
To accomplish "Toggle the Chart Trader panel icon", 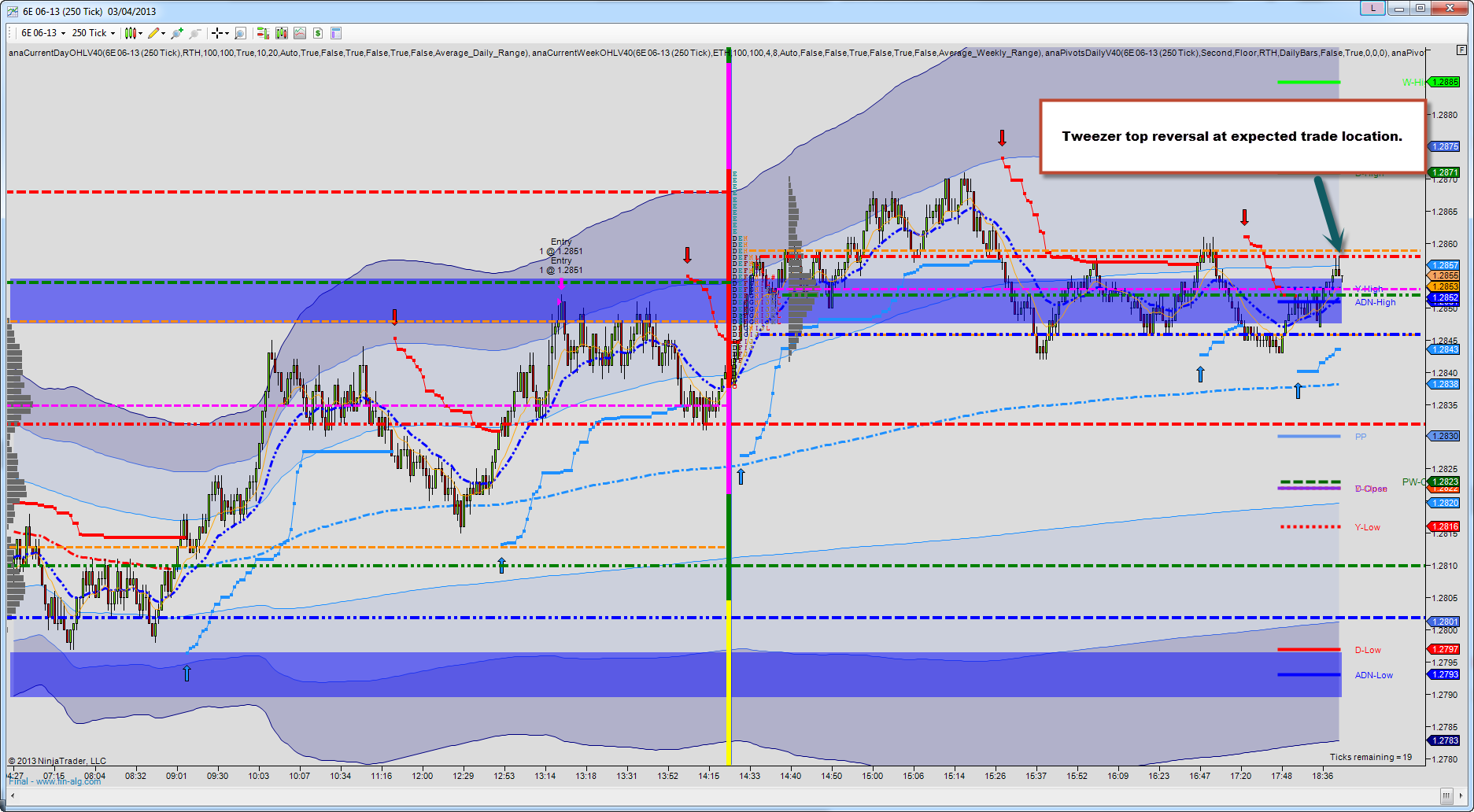I will tap(263, 33).
